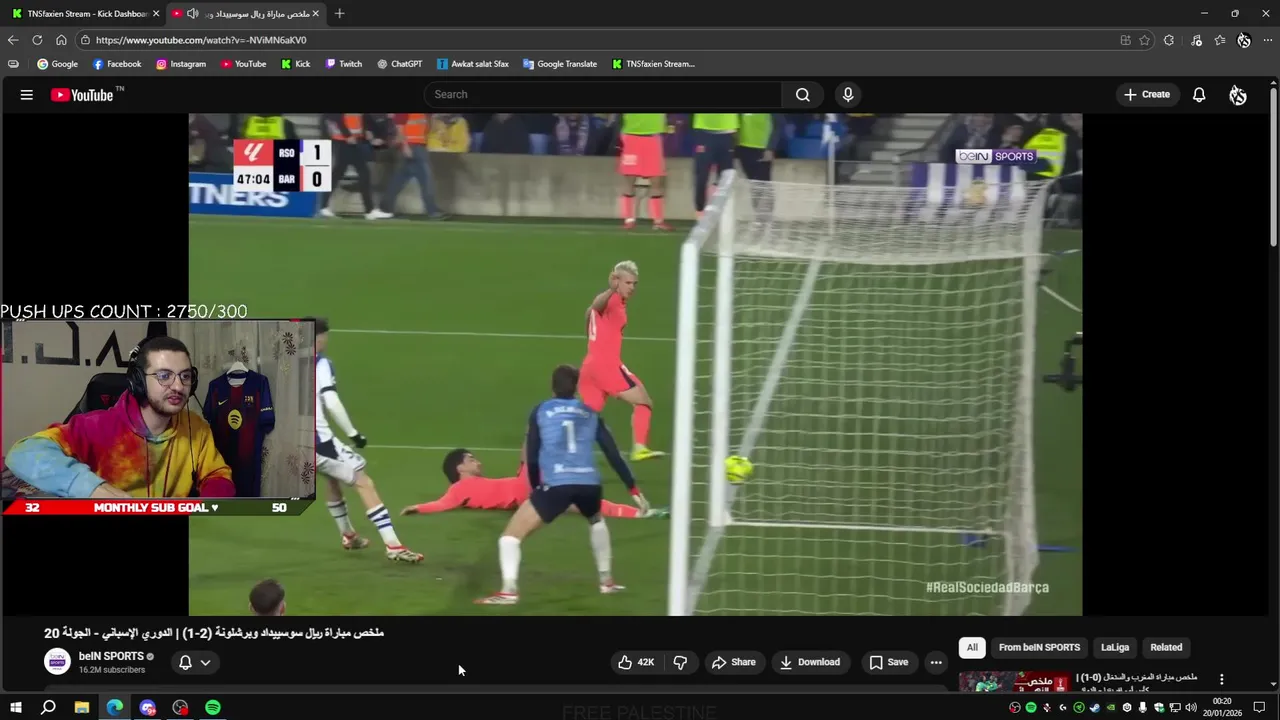Select the Related filter chip

[x=1166, y=647]
